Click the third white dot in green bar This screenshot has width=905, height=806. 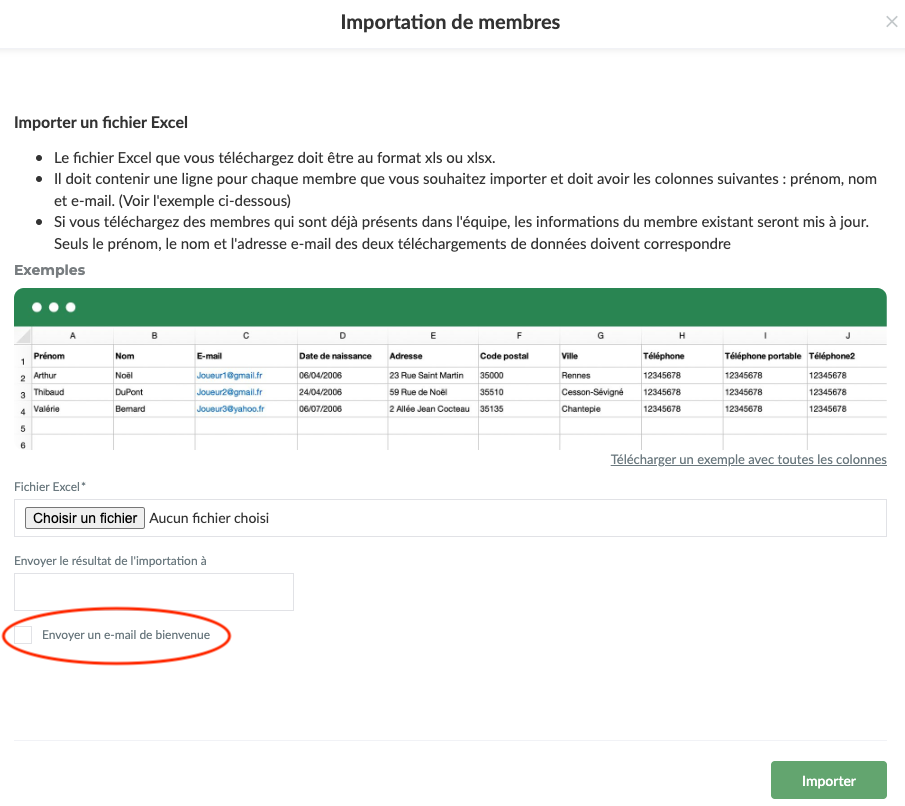[70, 307]
